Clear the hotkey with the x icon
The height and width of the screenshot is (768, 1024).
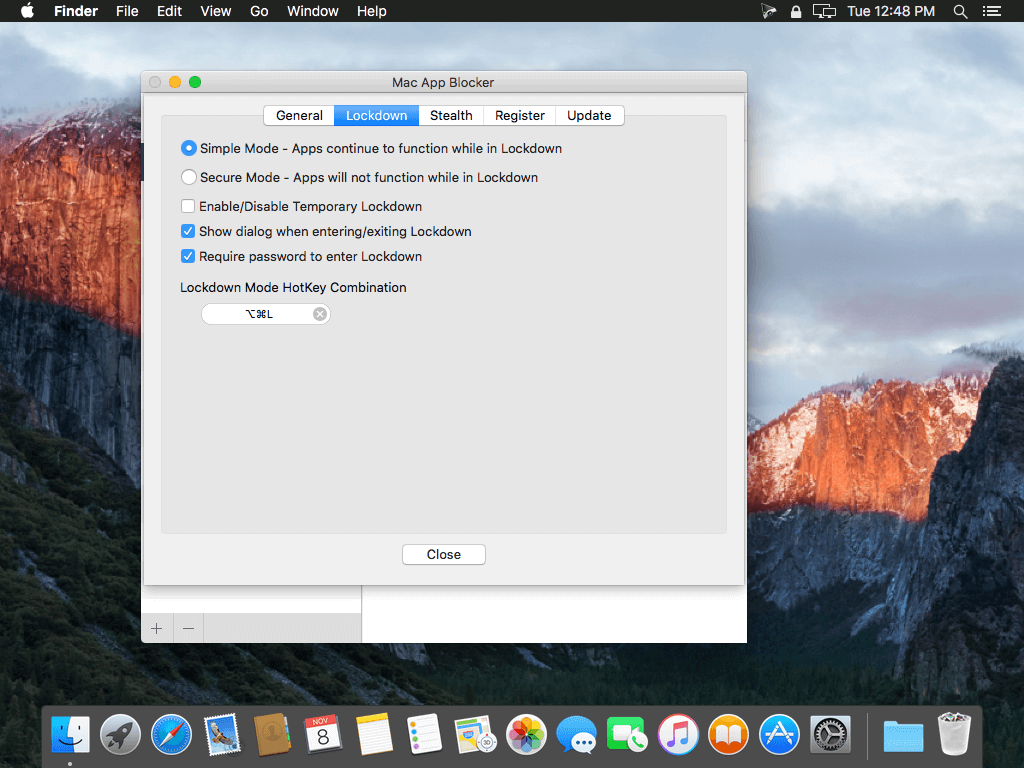pyautogui.click(x=319, y=314)
